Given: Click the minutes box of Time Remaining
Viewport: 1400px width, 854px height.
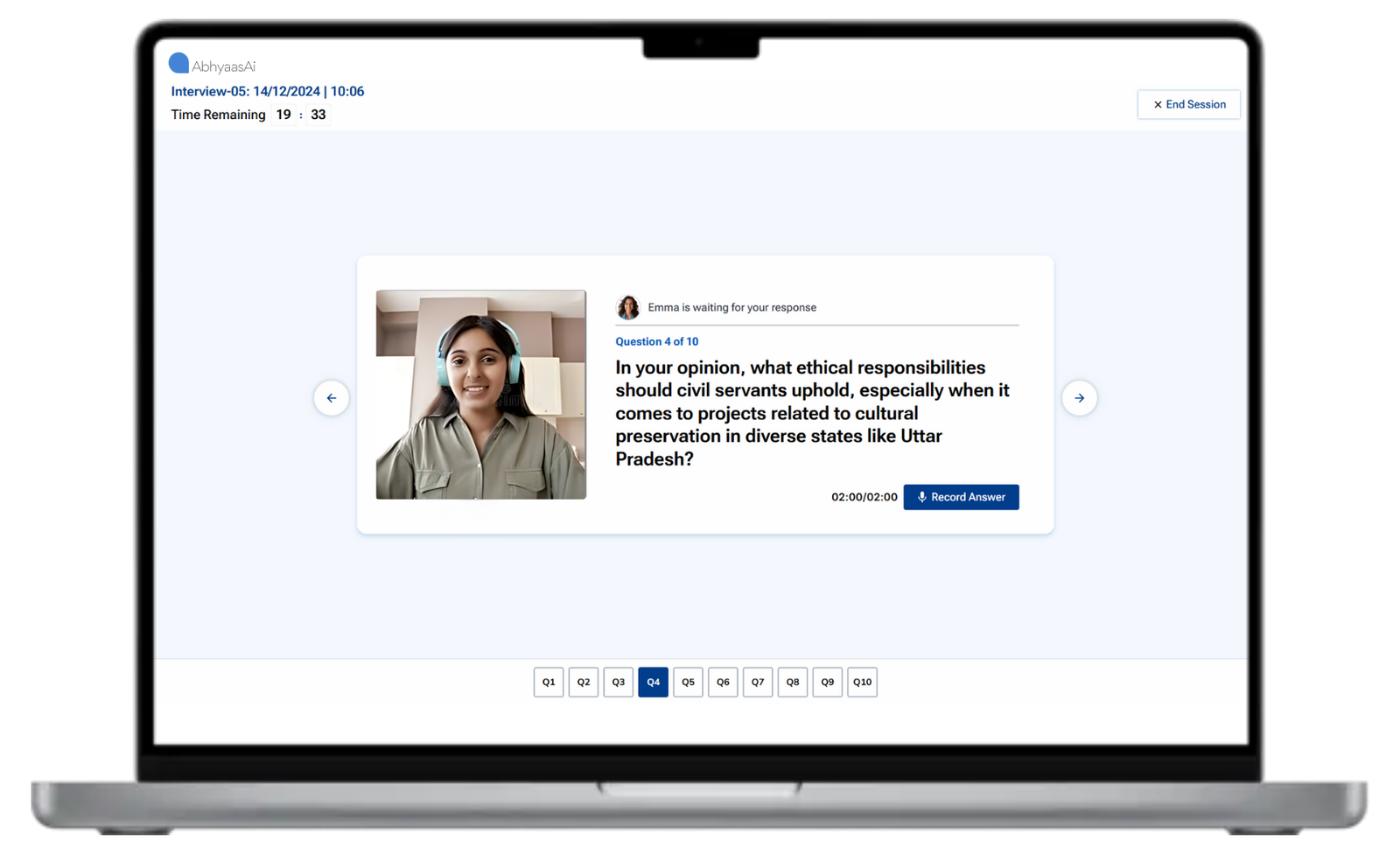Looking at the screenshot, I should click(283, 115).
